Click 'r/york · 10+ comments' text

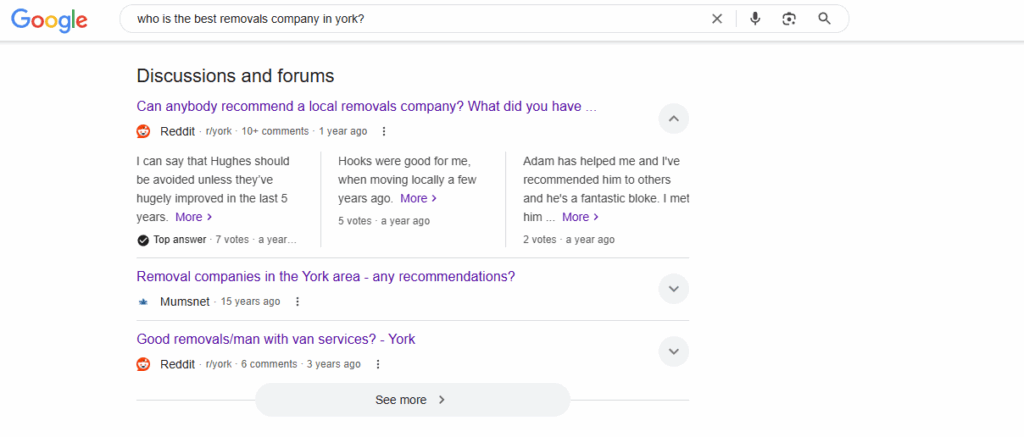click(x=257, y=131)
